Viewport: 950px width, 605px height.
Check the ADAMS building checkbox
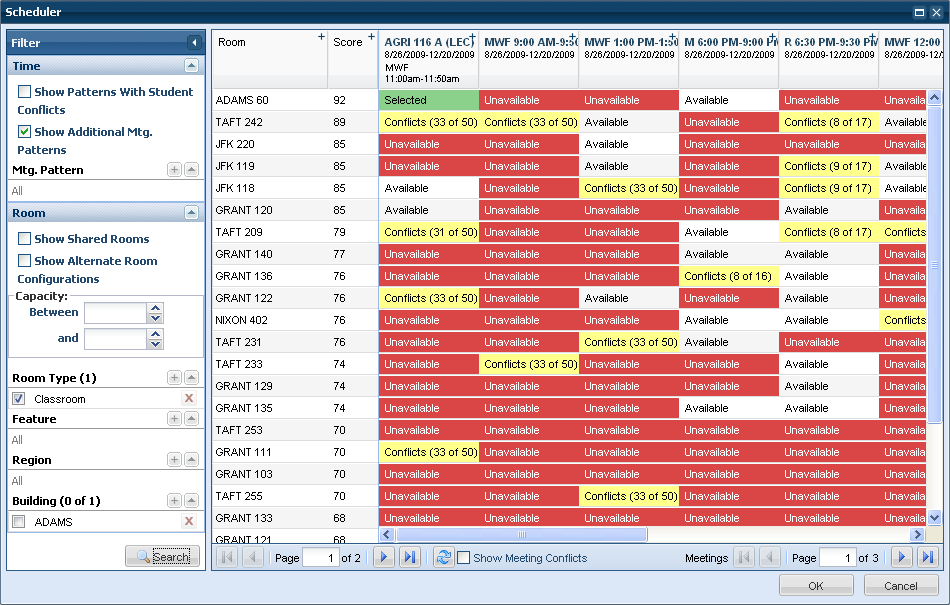(x=19, y=521)
